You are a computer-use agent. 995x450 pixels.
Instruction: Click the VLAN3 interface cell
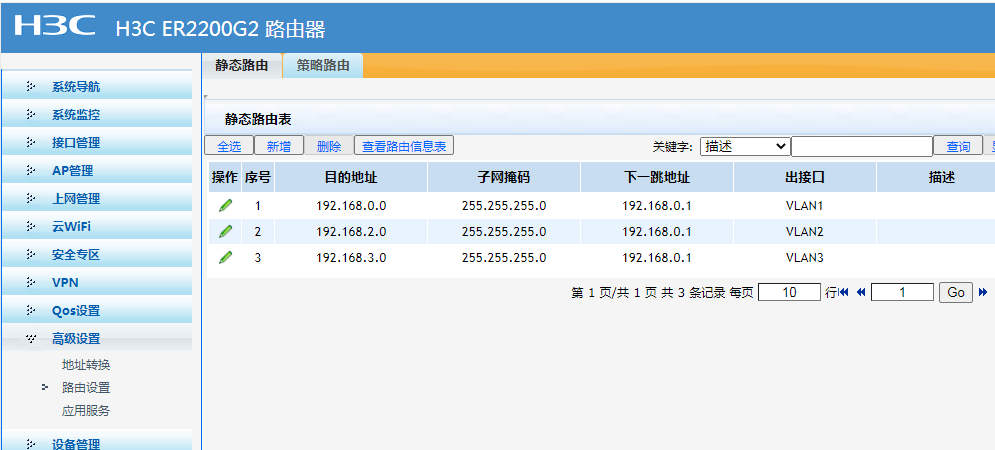tap(805, 258)
